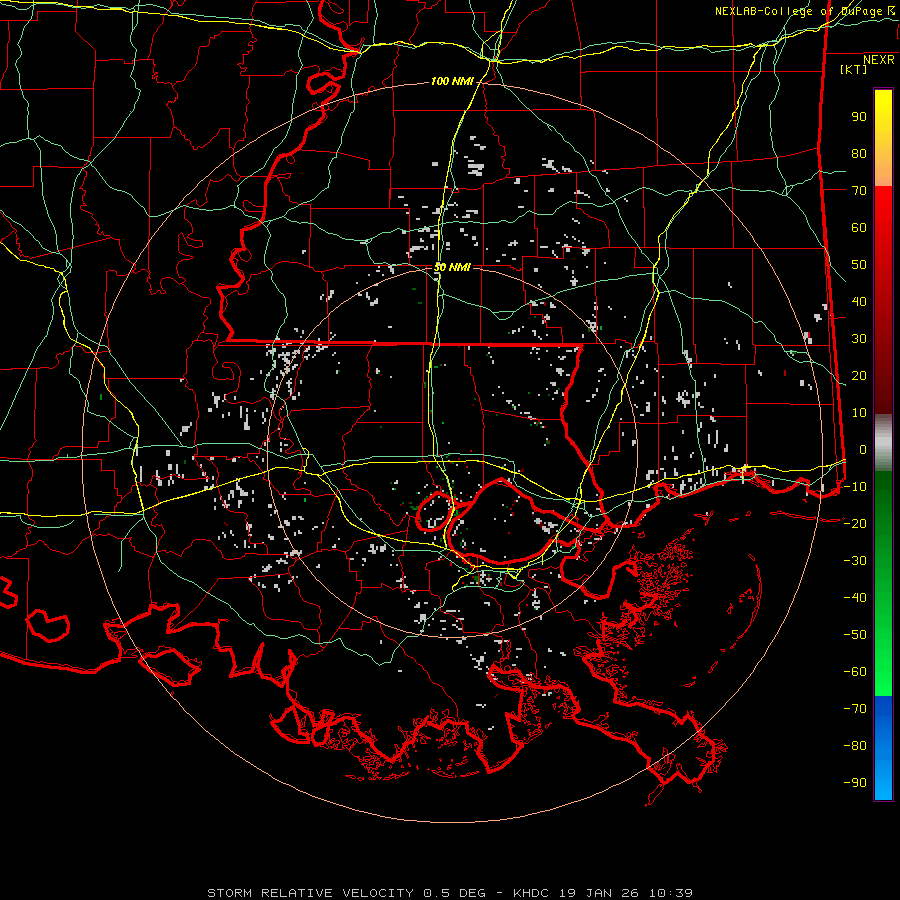This screenshot has height=900, width=900.
Task: Click the -10 scale value
Action: [x=855, y=487]
